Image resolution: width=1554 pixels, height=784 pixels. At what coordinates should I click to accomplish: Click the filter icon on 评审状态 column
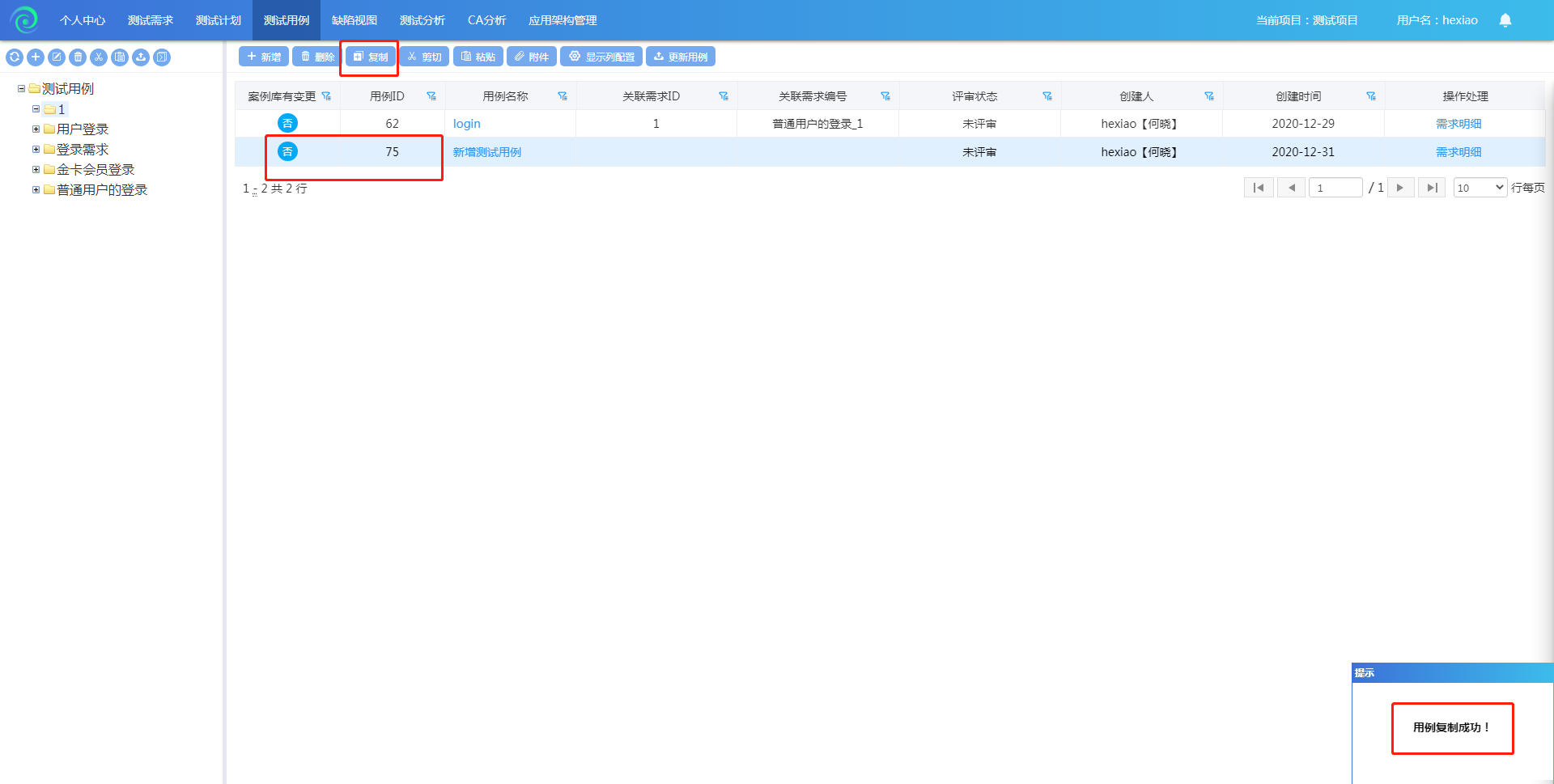pyautogui.click(x=1047, y=96)
